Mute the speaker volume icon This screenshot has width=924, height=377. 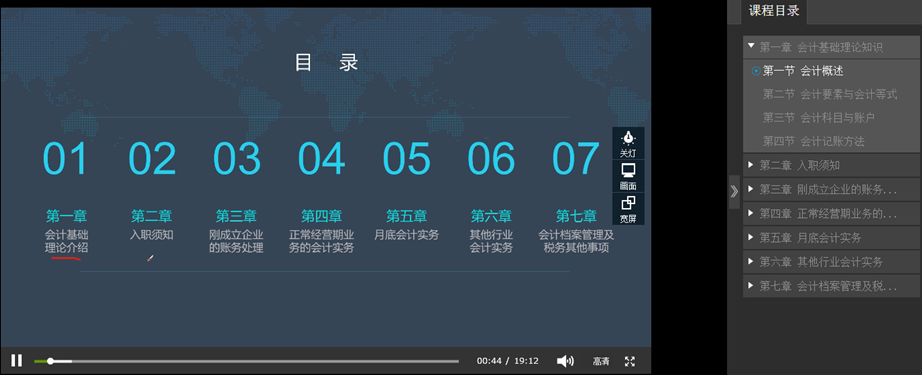point(565,361)
